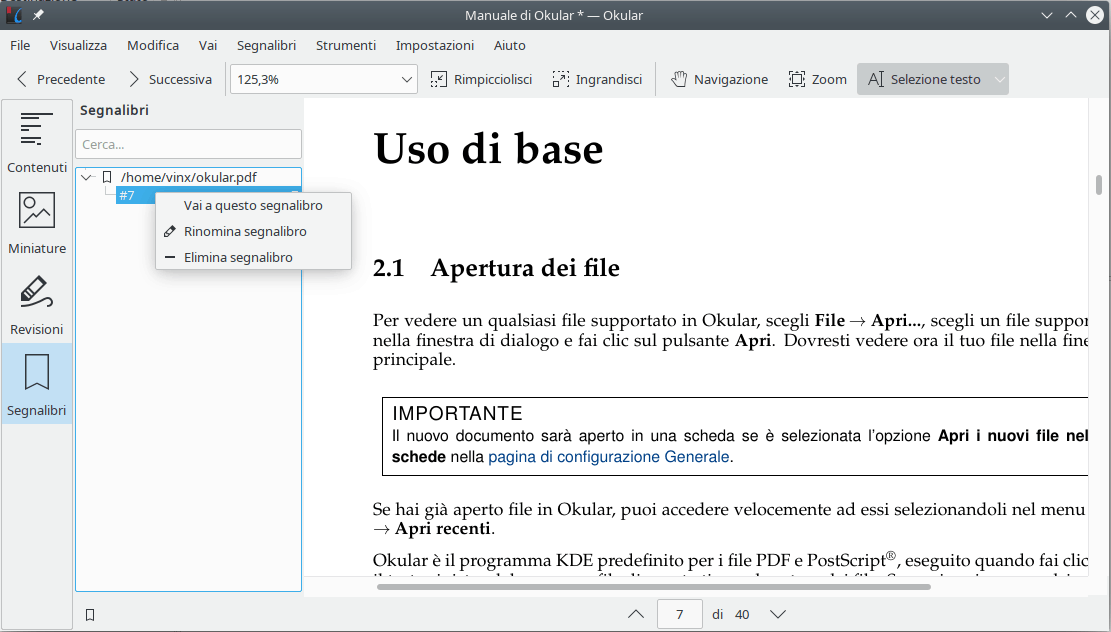Image resolution: width=1111 pixels, height=632 pixels.
Task: Collapse the /home/vinx/okular.pdf tree node
Action: [87, 177]
